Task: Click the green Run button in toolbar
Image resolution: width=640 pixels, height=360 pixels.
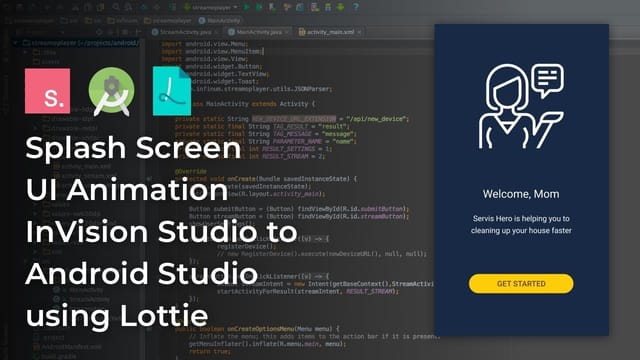Action: tap(247, 7)
